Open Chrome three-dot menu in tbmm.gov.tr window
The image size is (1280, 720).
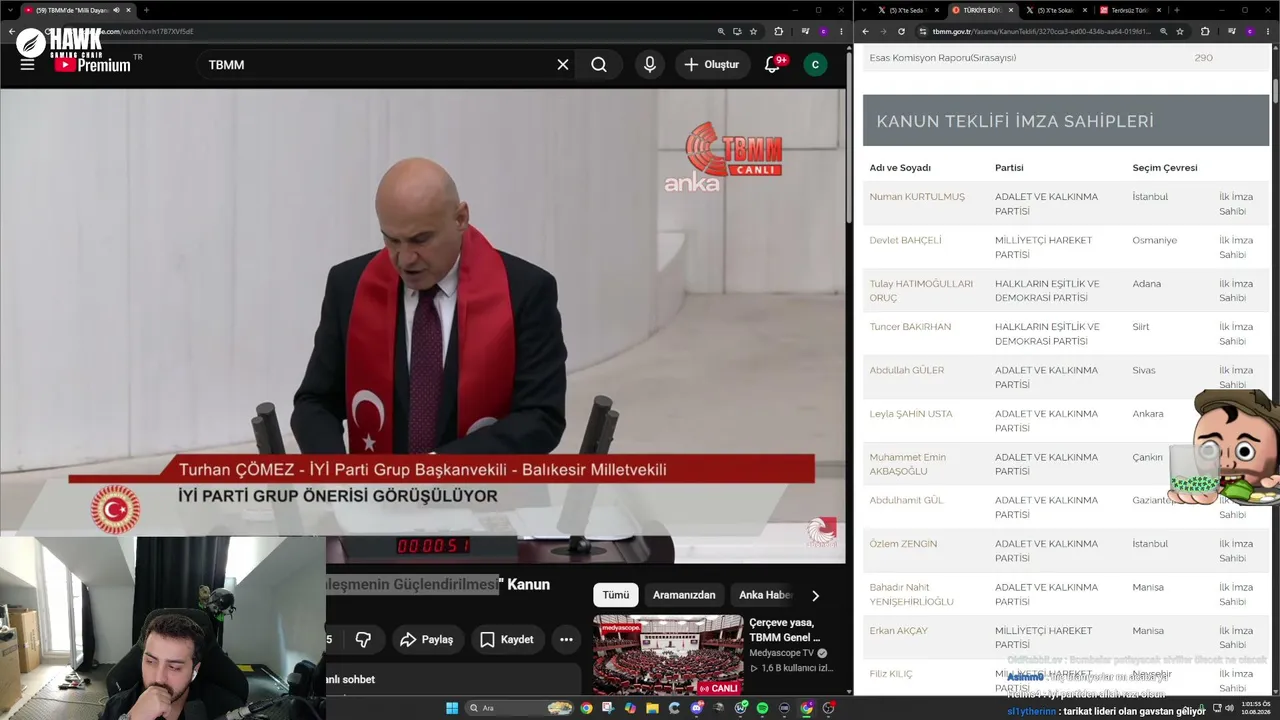[x=1268, y=31]
